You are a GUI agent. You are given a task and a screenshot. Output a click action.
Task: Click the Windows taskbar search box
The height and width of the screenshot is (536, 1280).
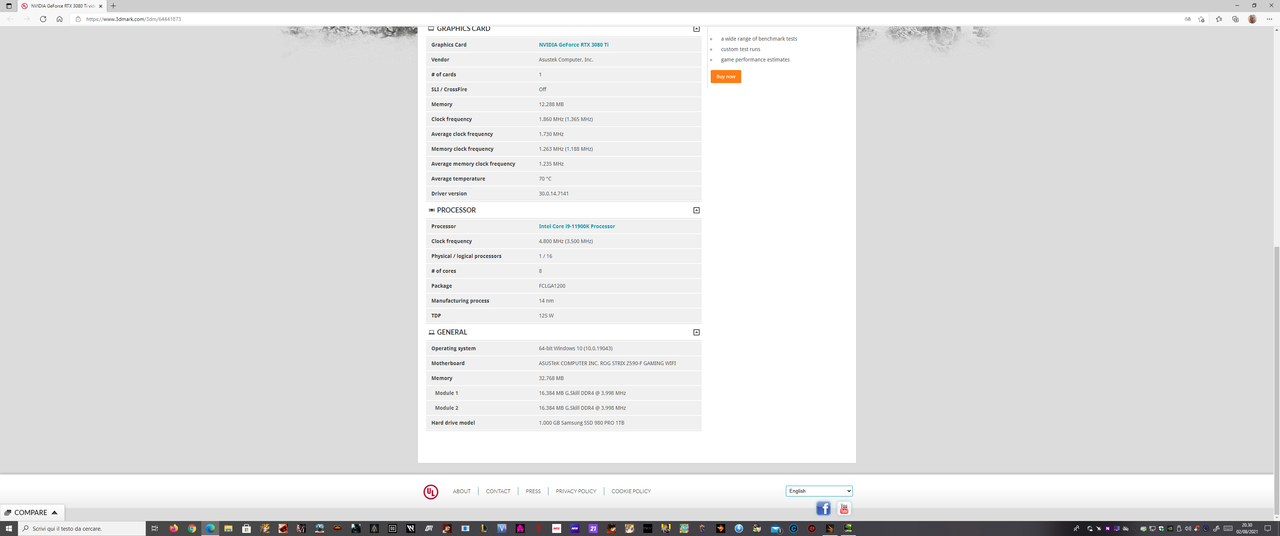click(82, 528)
